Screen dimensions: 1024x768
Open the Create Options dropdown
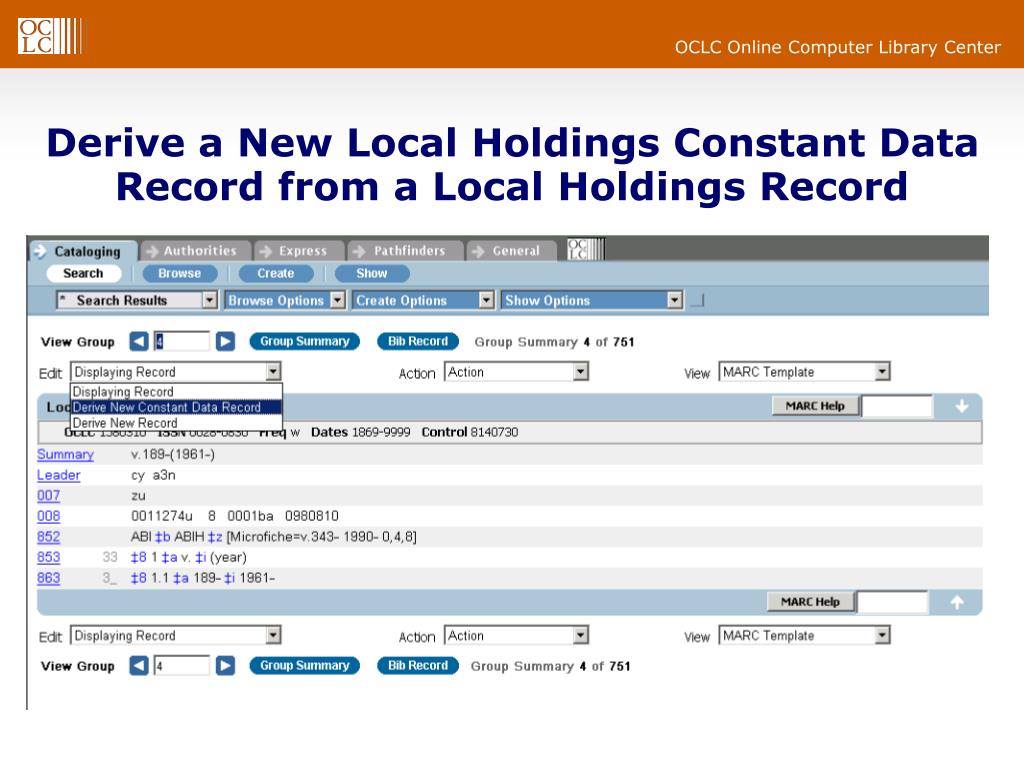pyautogui.click(x=423, y=300)
